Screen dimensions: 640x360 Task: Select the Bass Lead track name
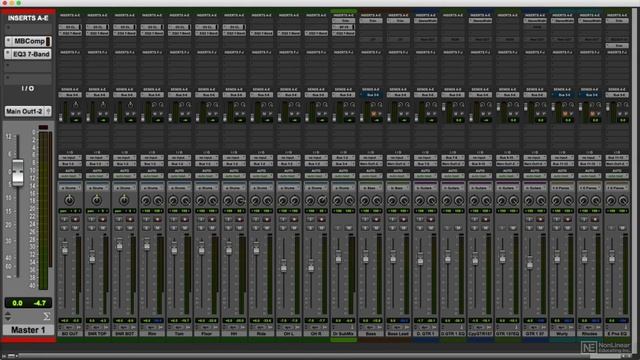point(398,334)
